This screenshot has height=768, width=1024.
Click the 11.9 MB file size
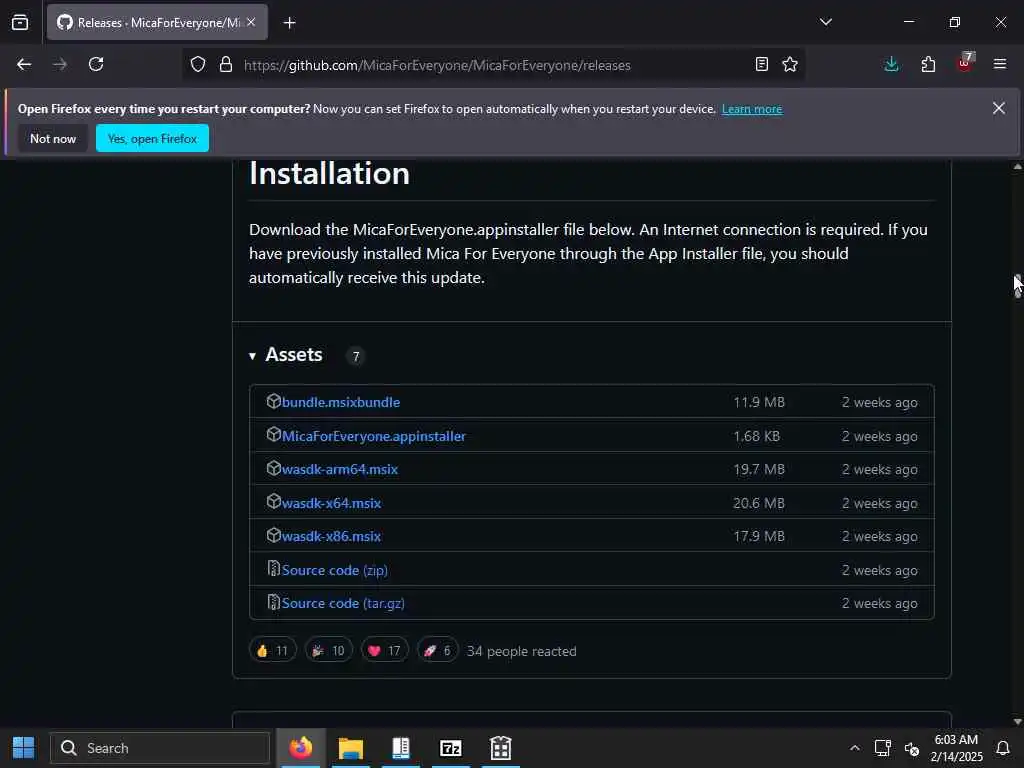[x=759, y=402]
